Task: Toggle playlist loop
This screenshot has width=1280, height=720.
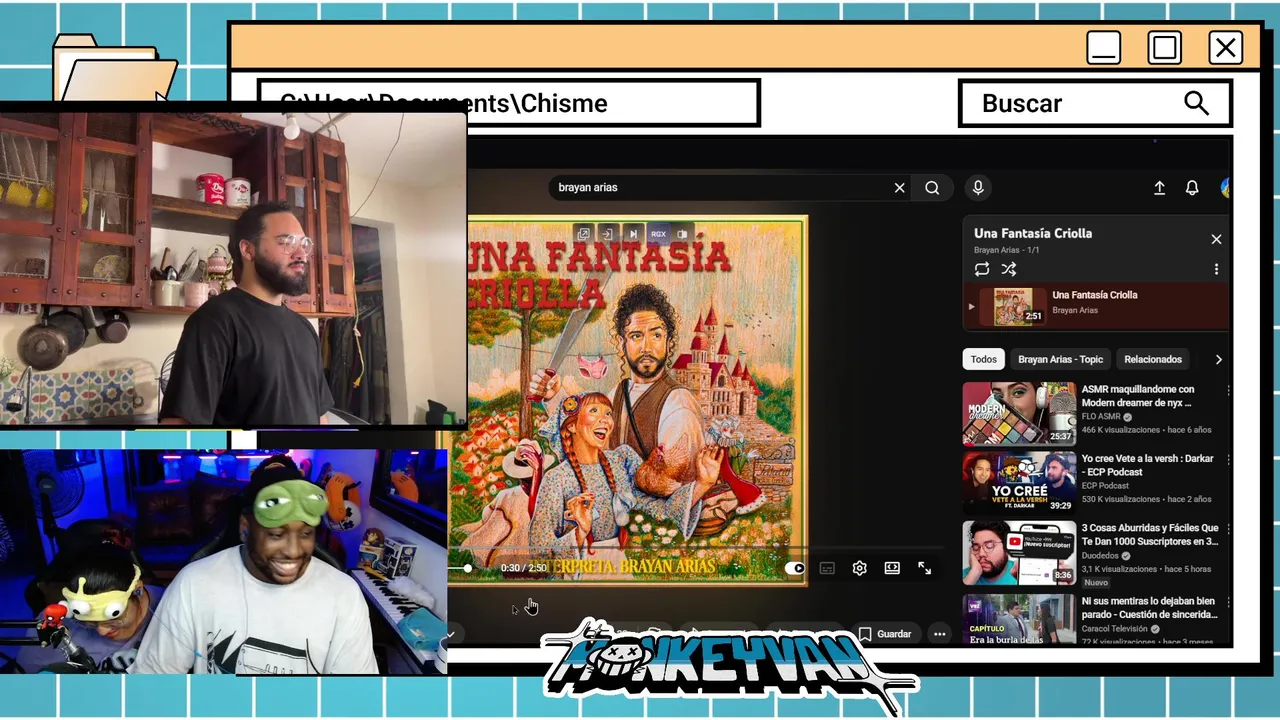Action: 982,269
